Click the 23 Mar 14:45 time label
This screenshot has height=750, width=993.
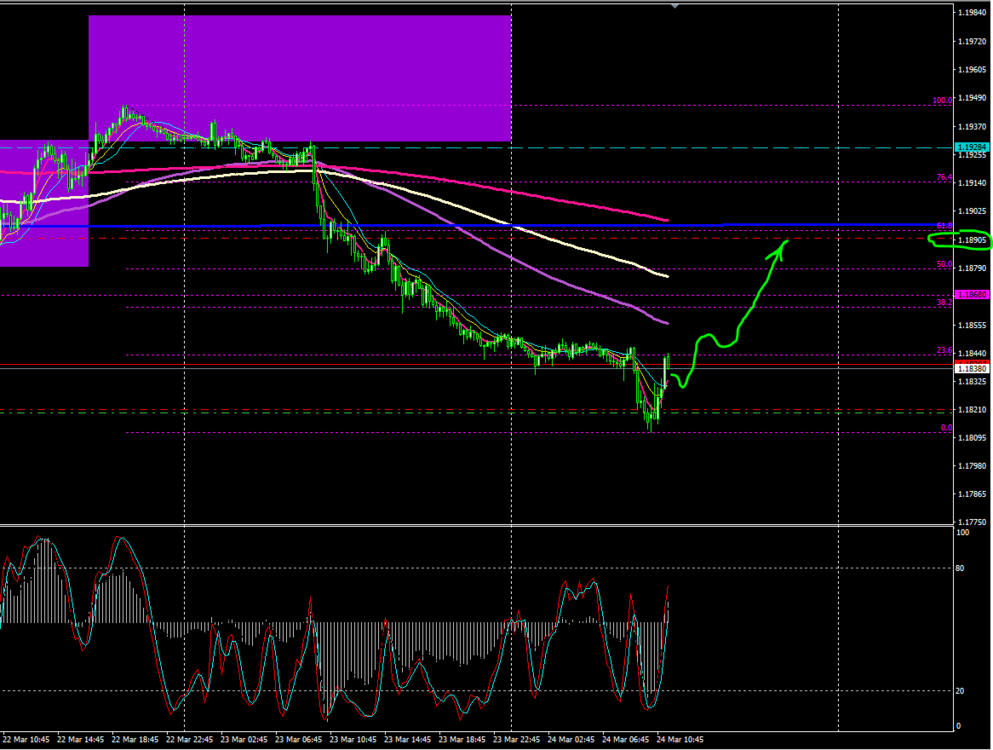pyautogui.click(x=407, y=739)
